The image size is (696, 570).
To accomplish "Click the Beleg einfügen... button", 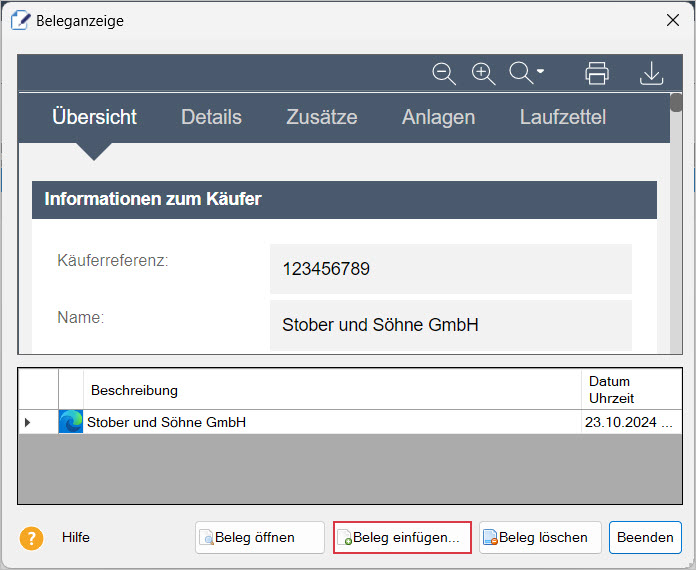I will pyautogui.click(x=402, y=537).
